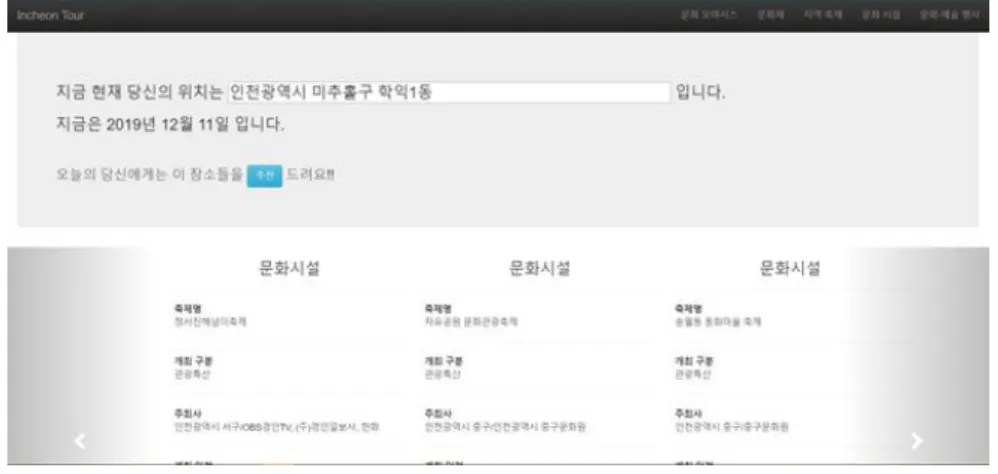This screenshot has height=474, width=998.
Task: Open the 문화 시설 menu item
Action: (x=881, y=15)
